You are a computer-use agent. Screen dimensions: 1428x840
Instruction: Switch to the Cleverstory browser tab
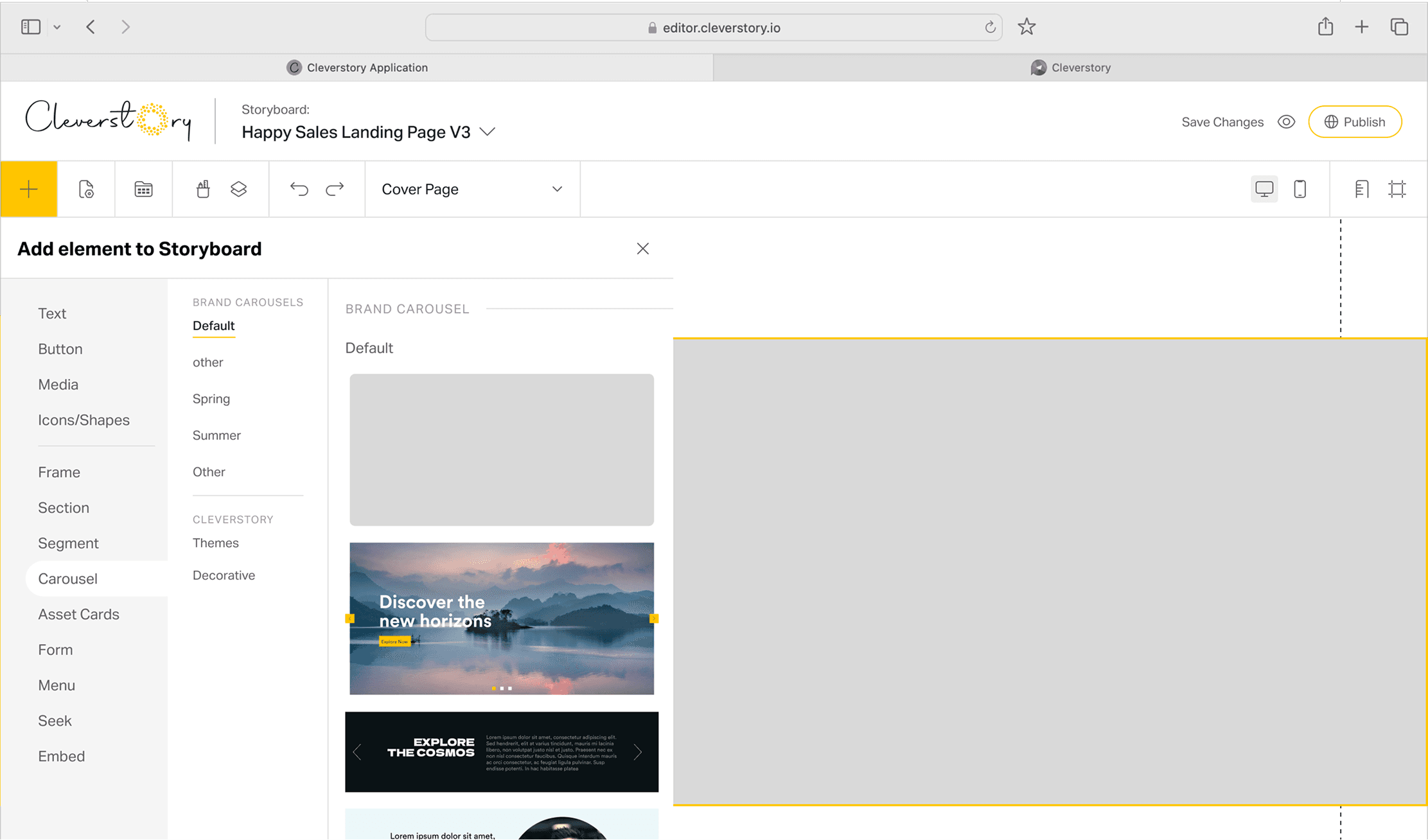tap(1070, 67)
